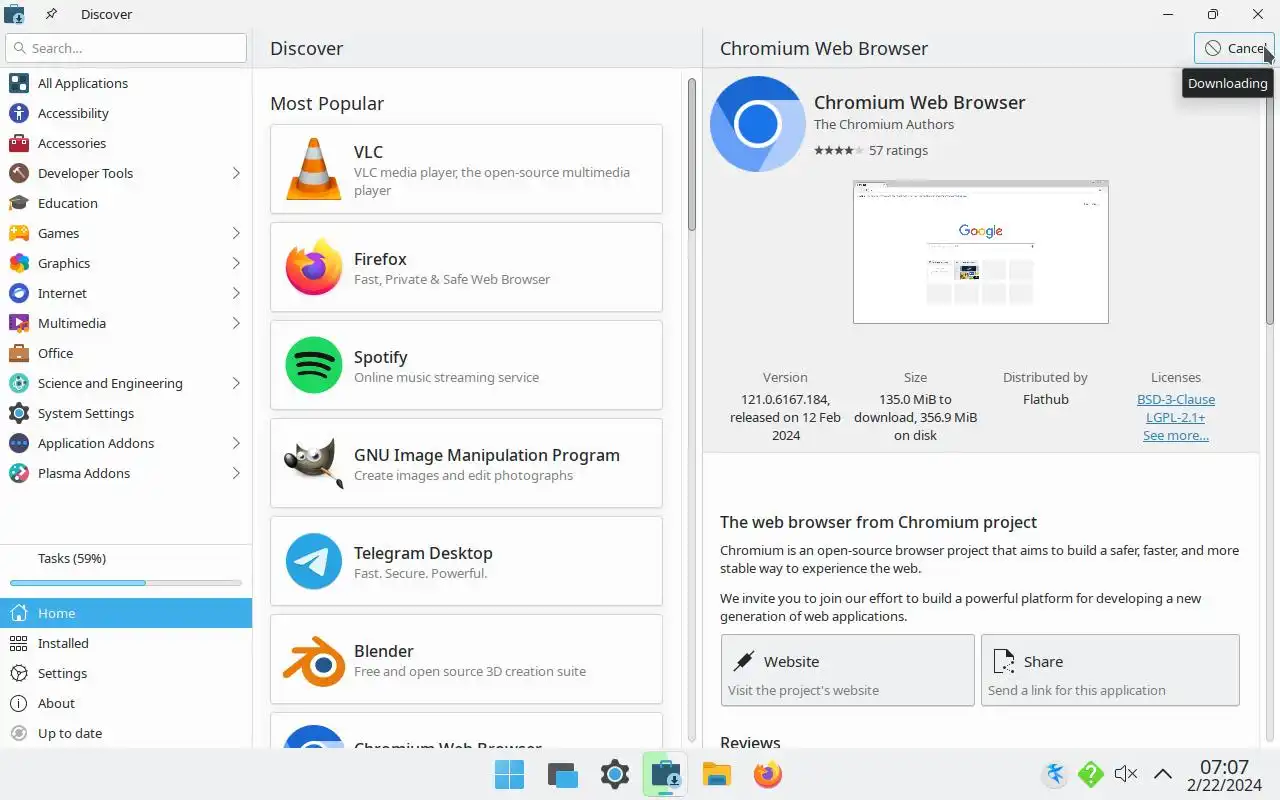Click the Blender logo icon

pos(314,659)
